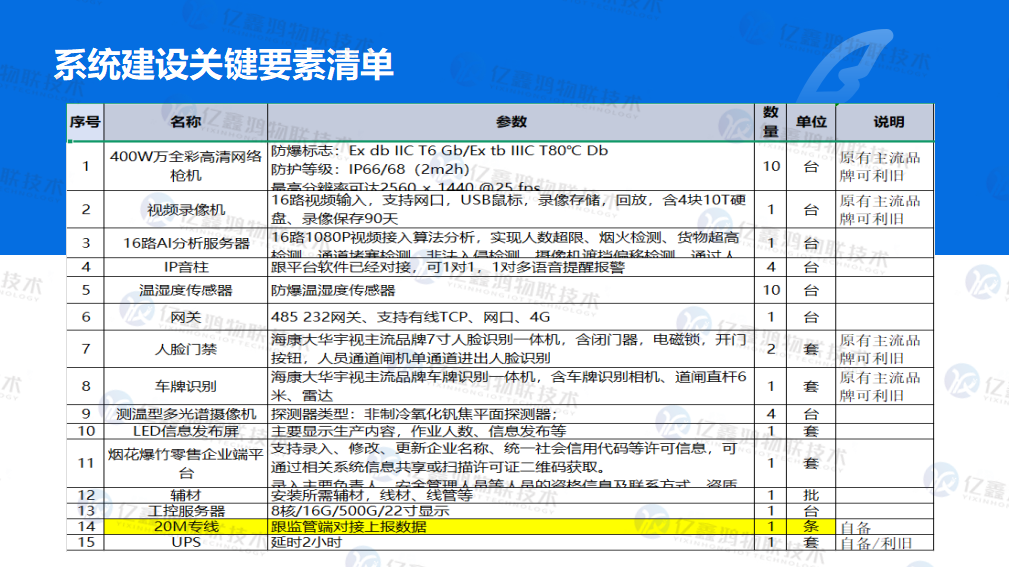This screenshot has height=567, width=1009.
Task: Select the '数量' column header
Action: (x=771, y=122)
